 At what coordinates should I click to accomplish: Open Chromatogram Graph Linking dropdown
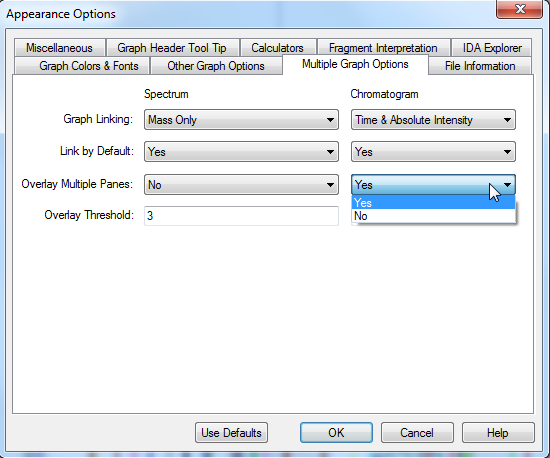point(433,120)
